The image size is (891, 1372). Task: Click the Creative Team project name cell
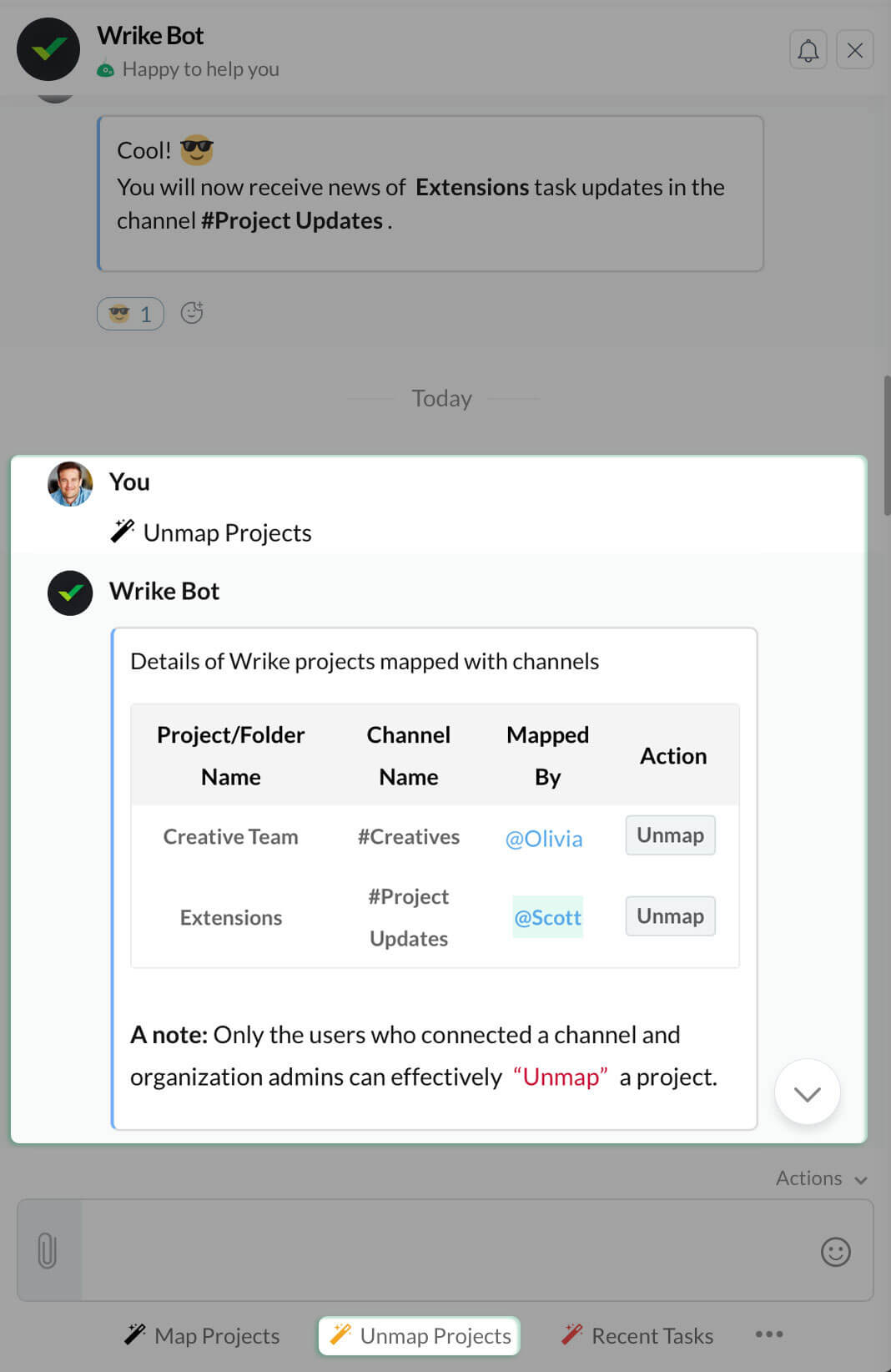point(231,836)
